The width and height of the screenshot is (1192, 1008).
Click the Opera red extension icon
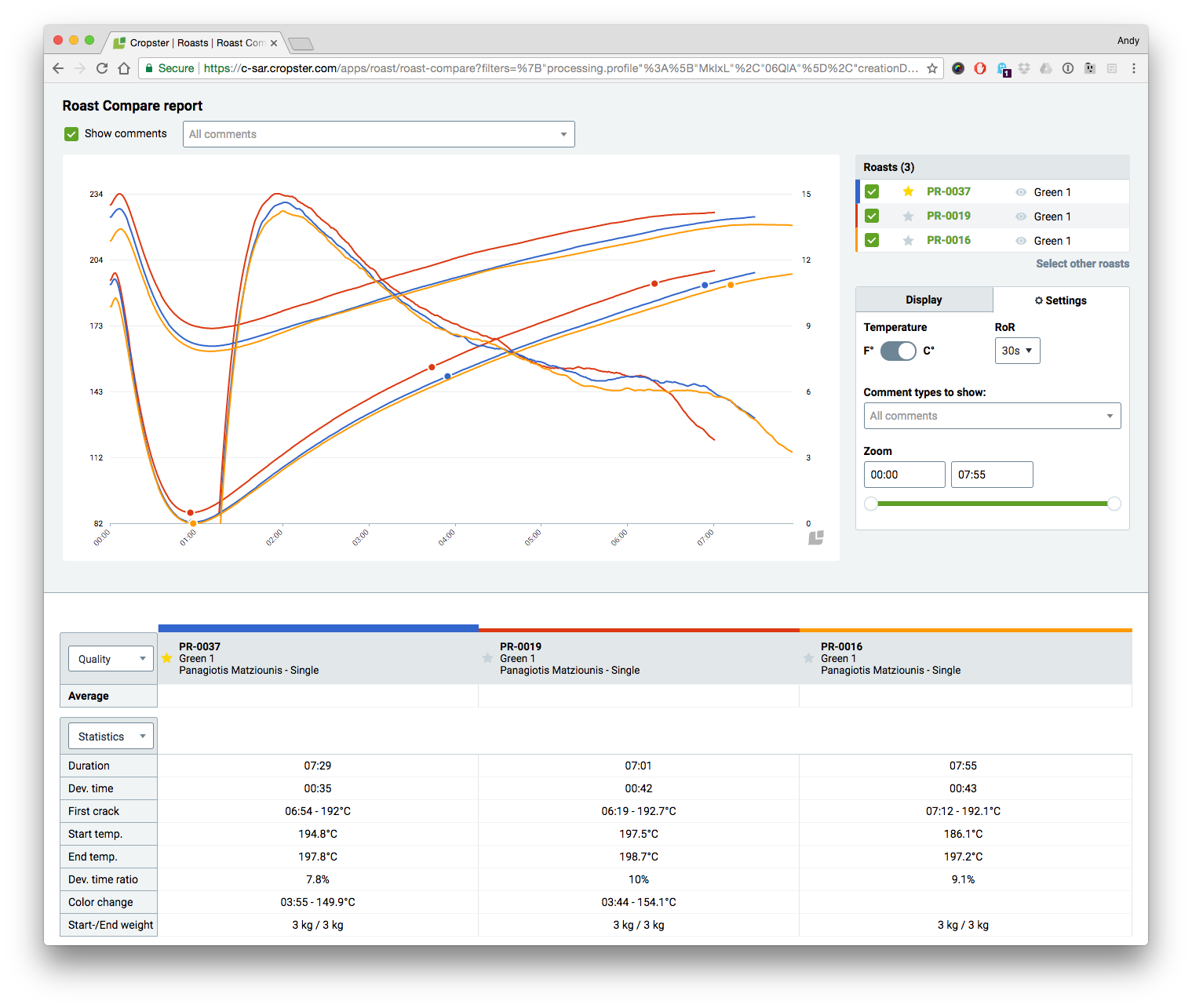[x=980, y=68]
